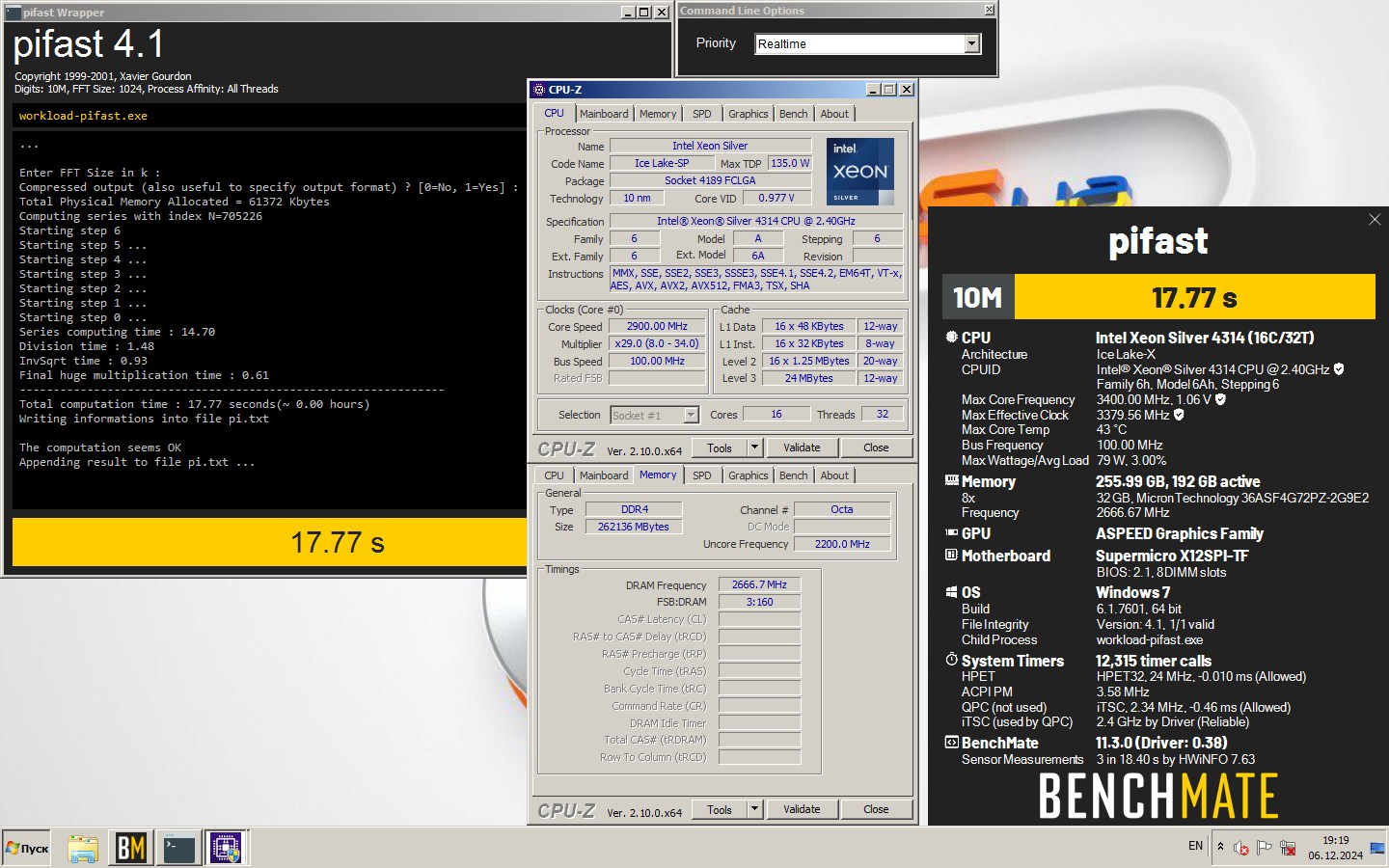Click the Core Speed value 2900.00 MHz
The width and height of the screenshot is (1389, 868).
pyautogui.click(x=657, y=326)
